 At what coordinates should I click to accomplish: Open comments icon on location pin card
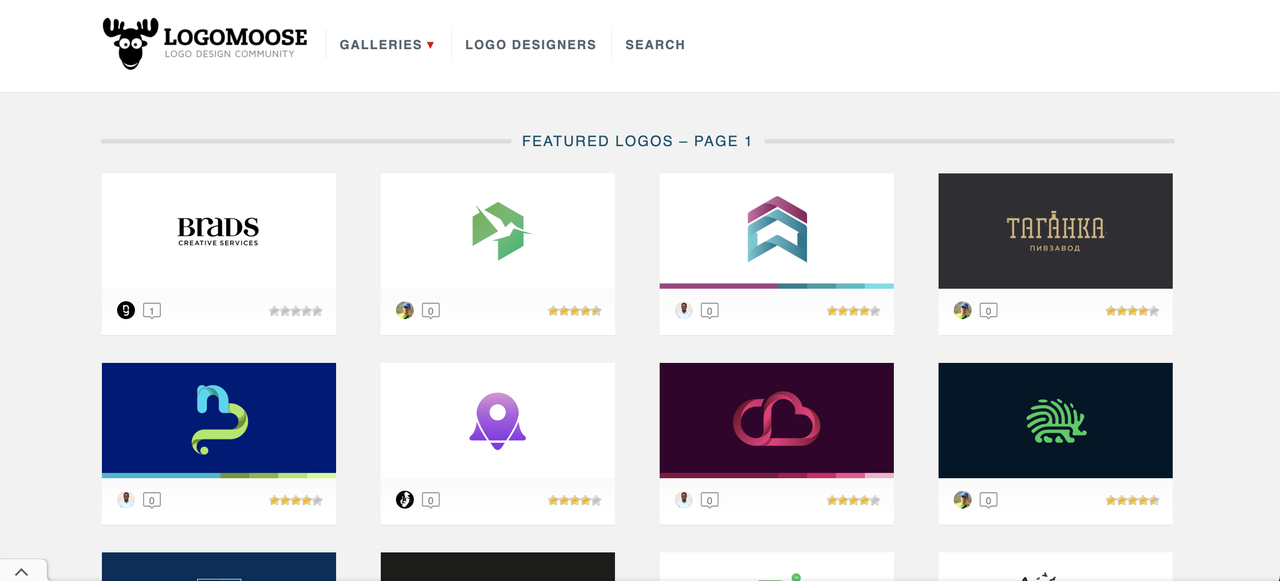[x=431, y=500]
